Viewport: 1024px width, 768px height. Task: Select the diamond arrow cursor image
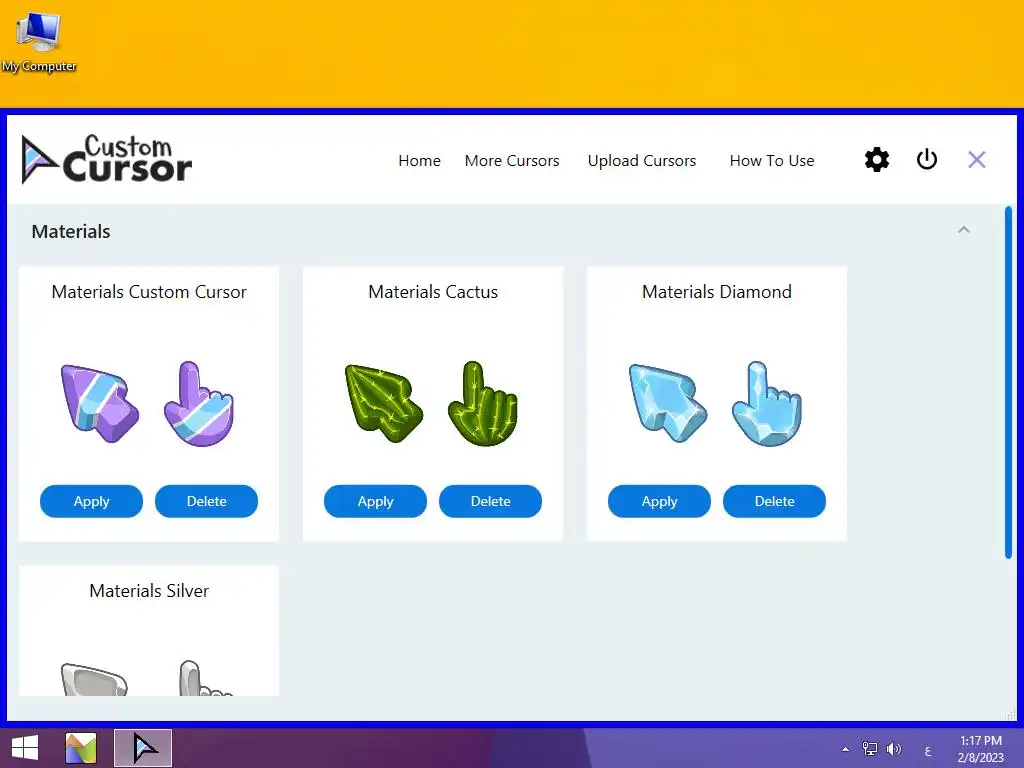(x=667, y=403)
